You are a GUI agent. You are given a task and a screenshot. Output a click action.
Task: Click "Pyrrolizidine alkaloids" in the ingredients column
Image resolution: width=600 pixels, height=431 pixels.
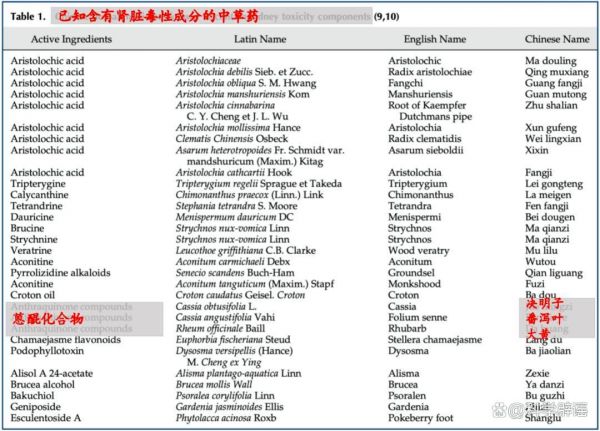point(60,273)
